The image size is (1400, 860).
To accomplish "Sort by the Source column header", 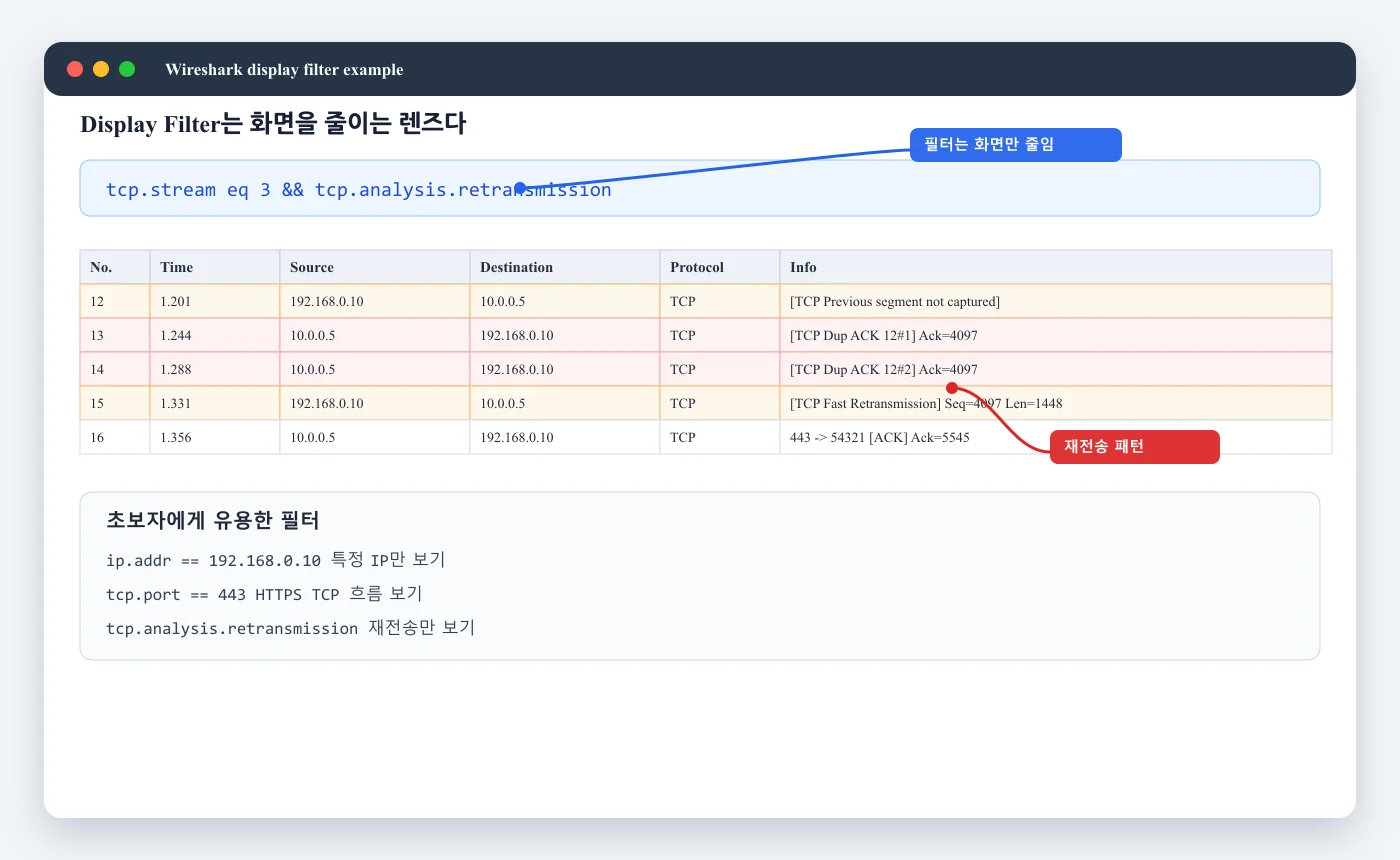I will point(375,267).
